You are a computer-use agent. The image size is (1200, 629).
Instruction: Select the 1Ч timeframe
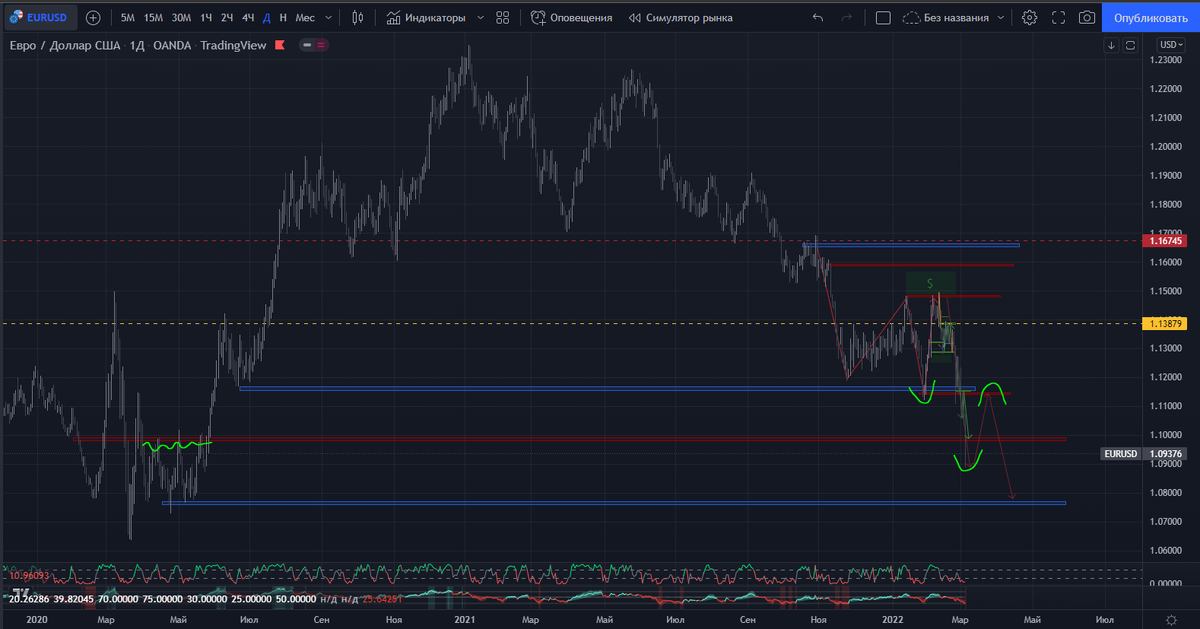click(x=205, y=17)
